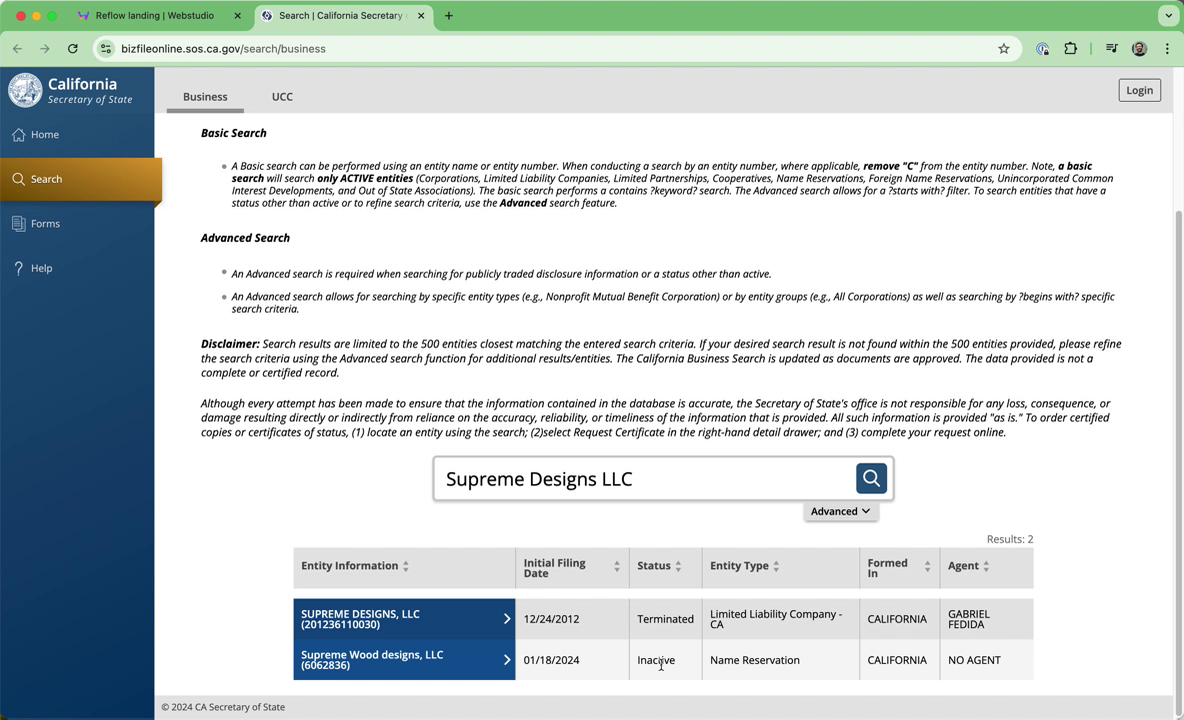Open Chrome three-dot menu
1184x720 pixels.
coord(1167,48)
